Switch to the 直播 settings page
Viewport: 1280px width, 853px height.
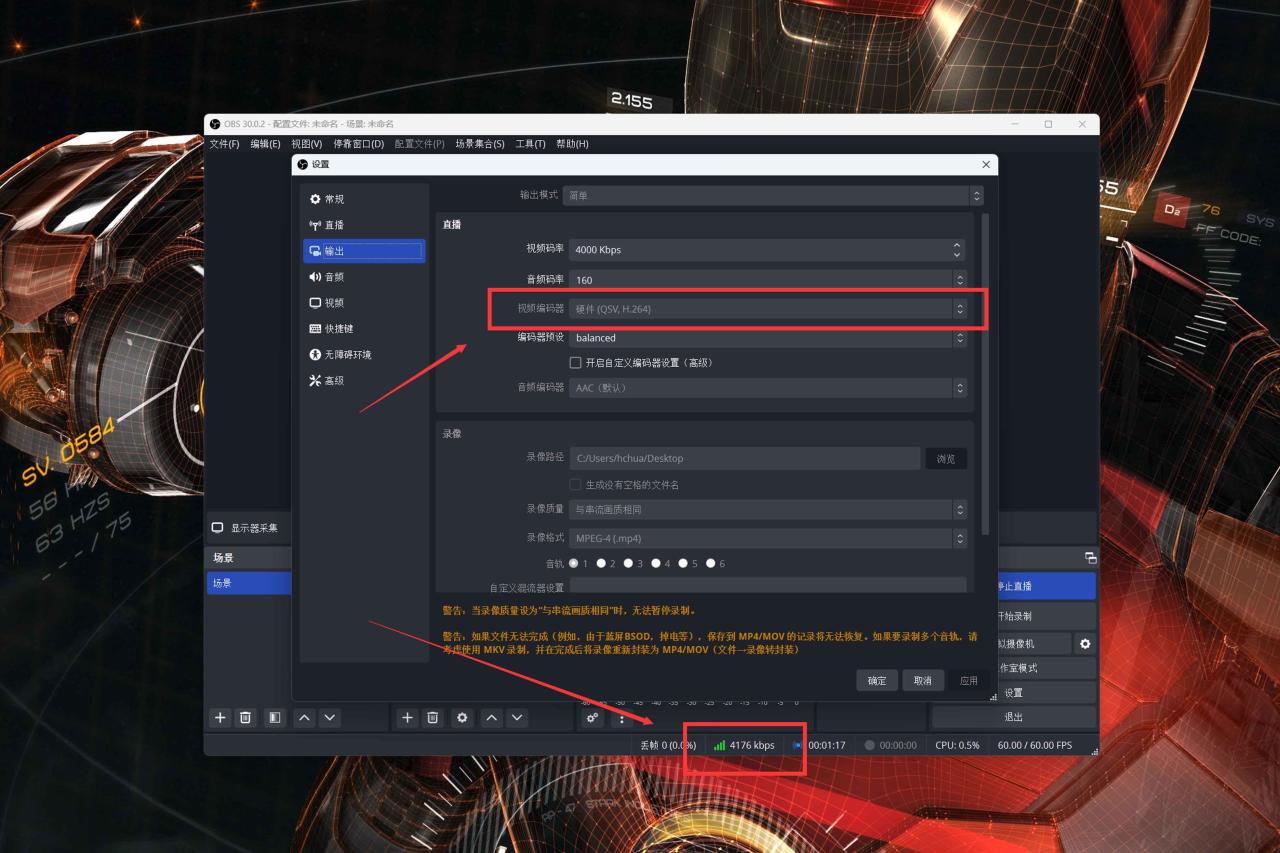point(364,225)
